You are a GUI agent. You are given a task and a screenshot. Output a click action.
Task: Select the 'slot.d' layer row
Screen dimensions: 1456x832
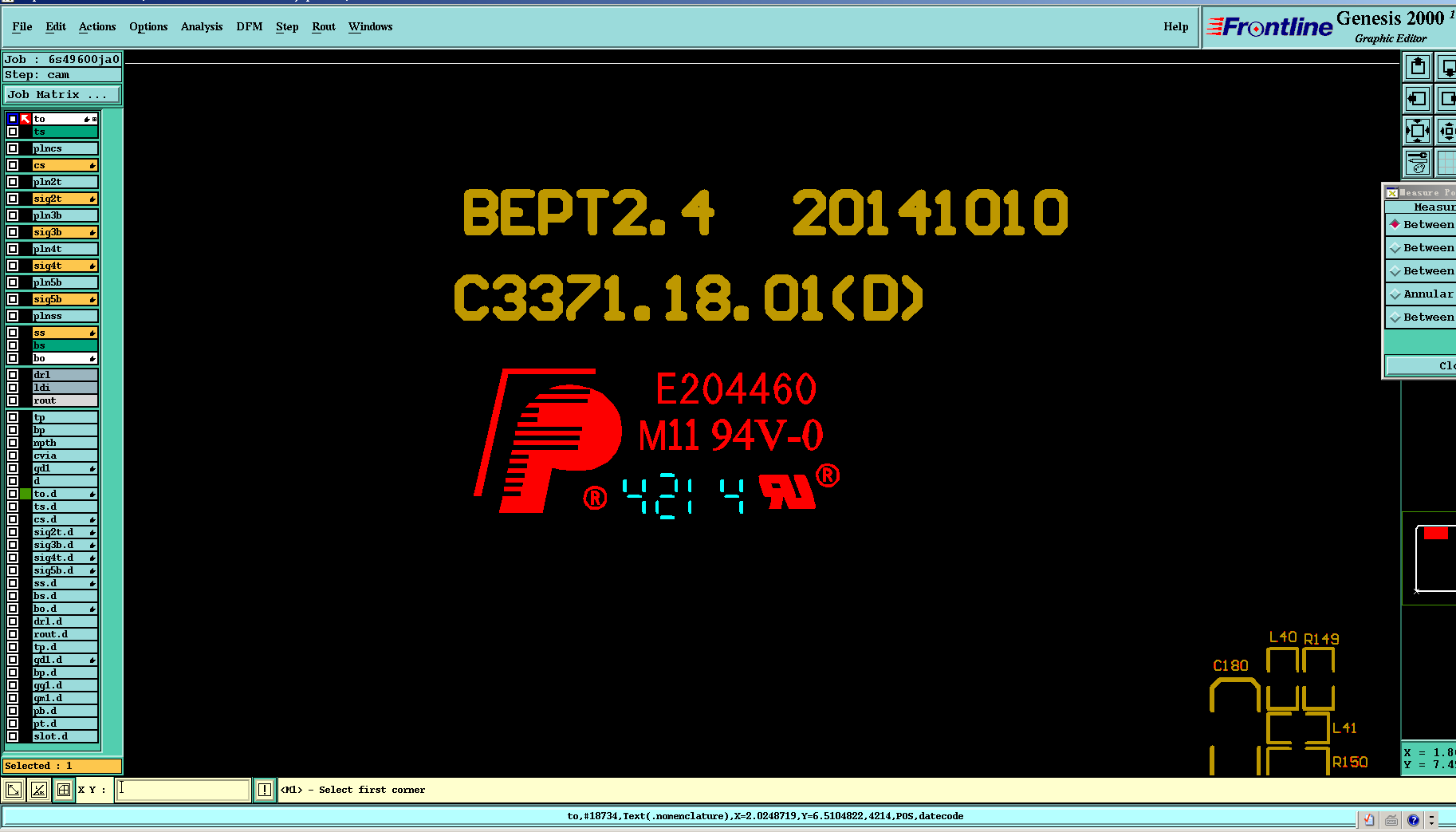[65, 736]
